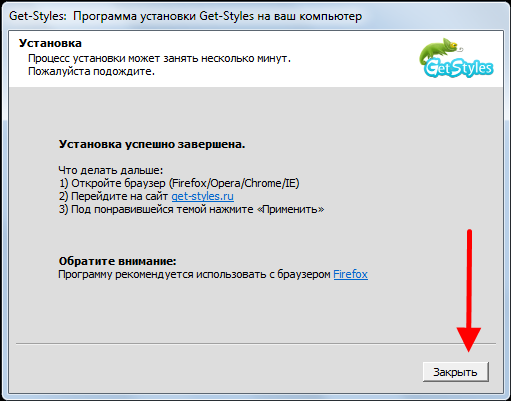The height and width of the screenshot is (401, 511).
Task: Open the get-styles.ru link
Action: click(203, 196)
